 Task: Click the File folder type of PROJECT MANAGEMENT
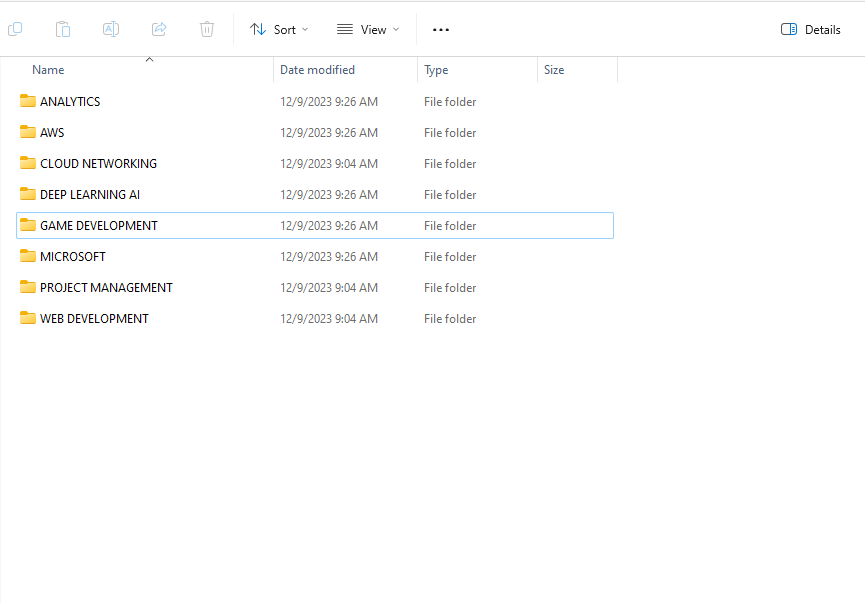pos(450,287)
